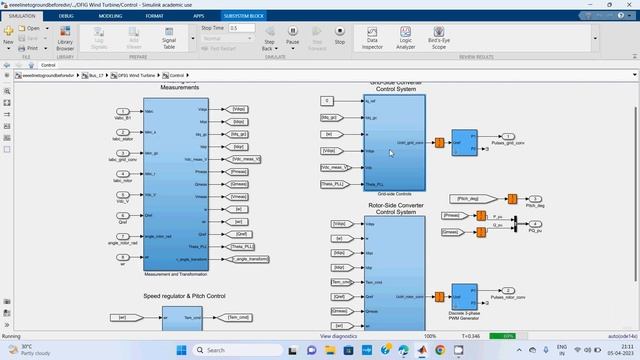Click Fit to View in palette
Image resolution: width=640 pixels, height=360 pixels.
click(x=7, y=103)
